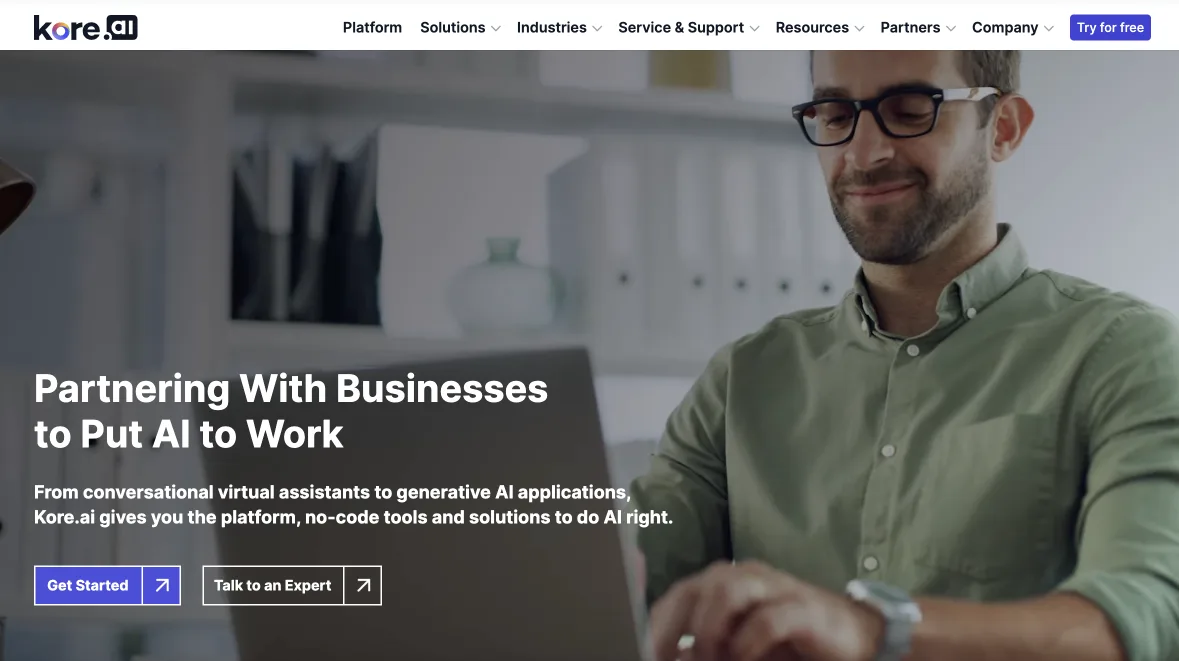
Task: Open the Partners menu label
Action: [910, 28]
